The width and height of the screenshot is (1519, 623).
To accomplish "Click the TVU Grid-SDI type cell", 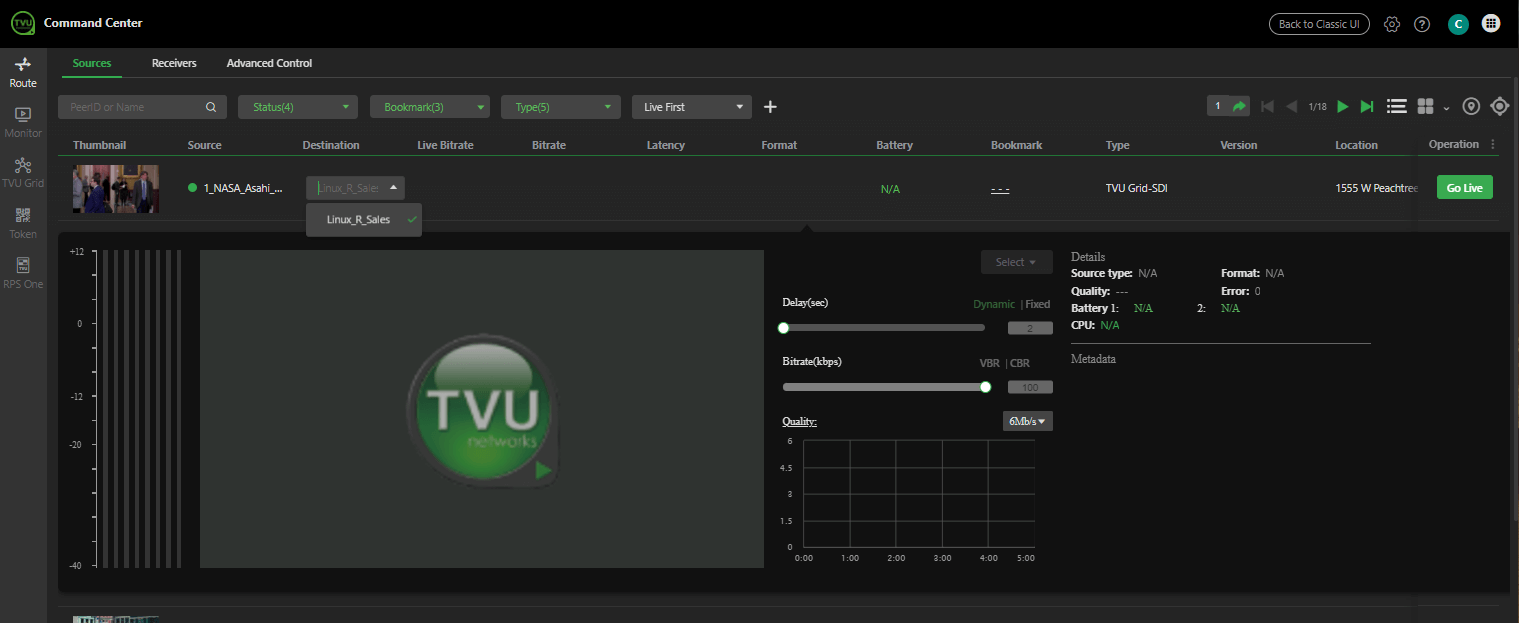I will [1136, 188].
